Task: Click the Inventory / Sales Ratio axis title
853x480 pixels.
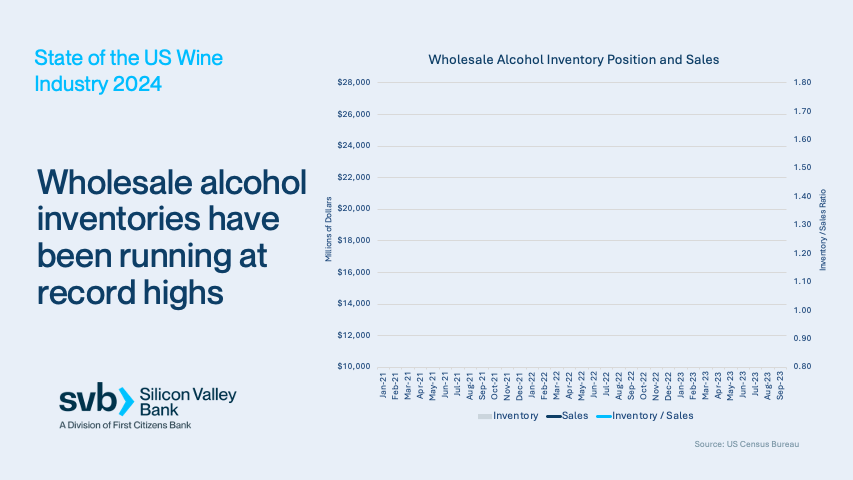Action: click(824, 224)
